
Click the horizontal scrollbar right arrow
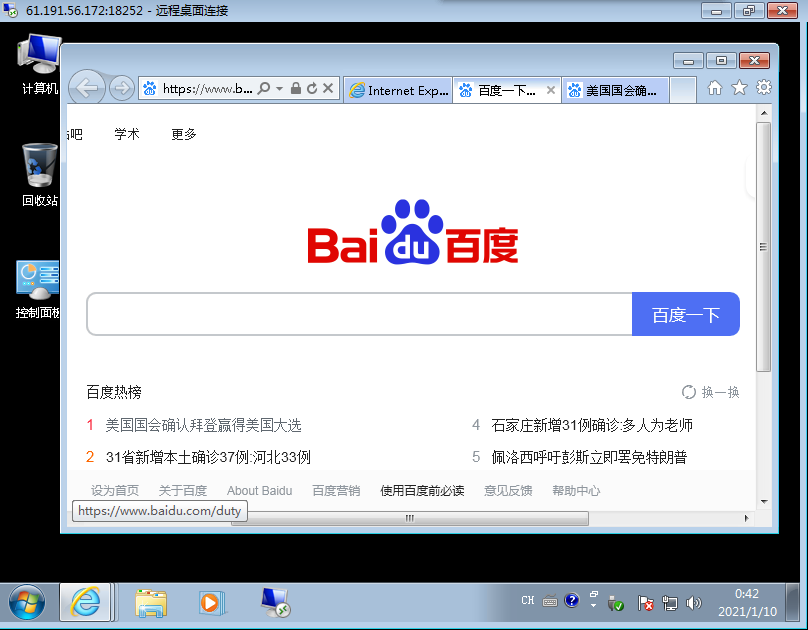[x=747, y=518]
